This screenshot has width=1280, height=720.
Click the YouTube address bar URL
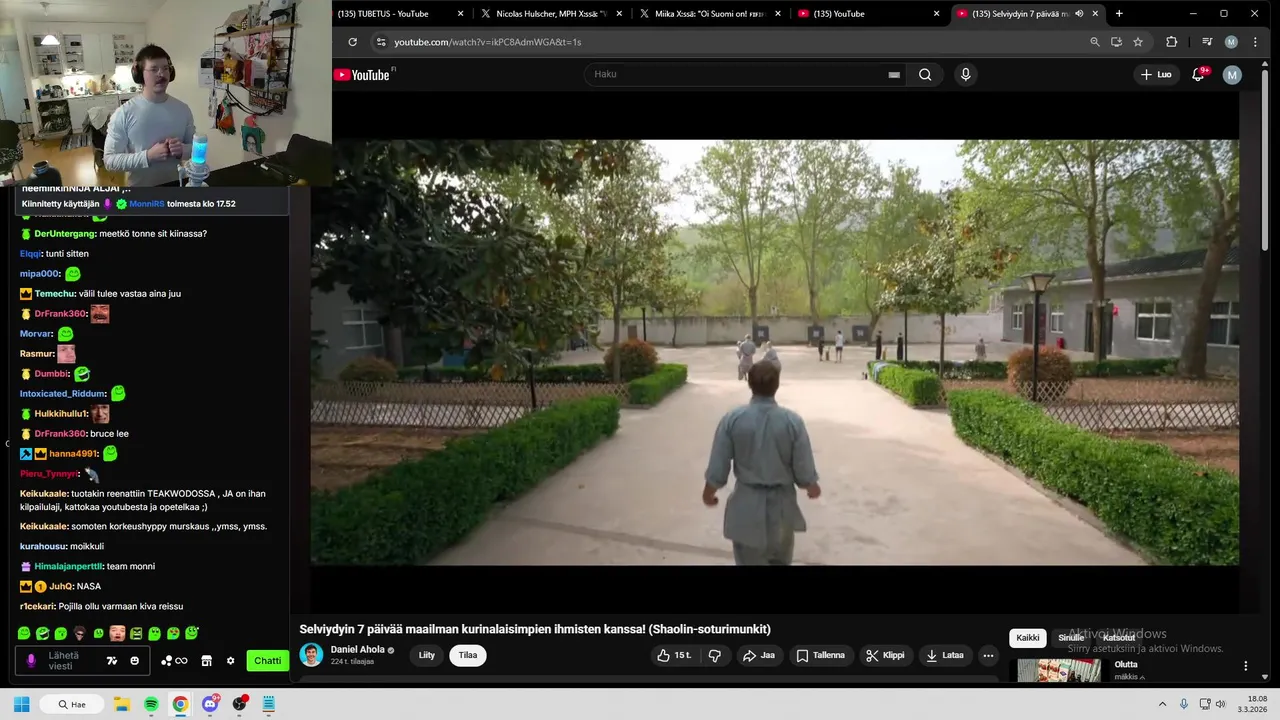[x=487, y=42]
